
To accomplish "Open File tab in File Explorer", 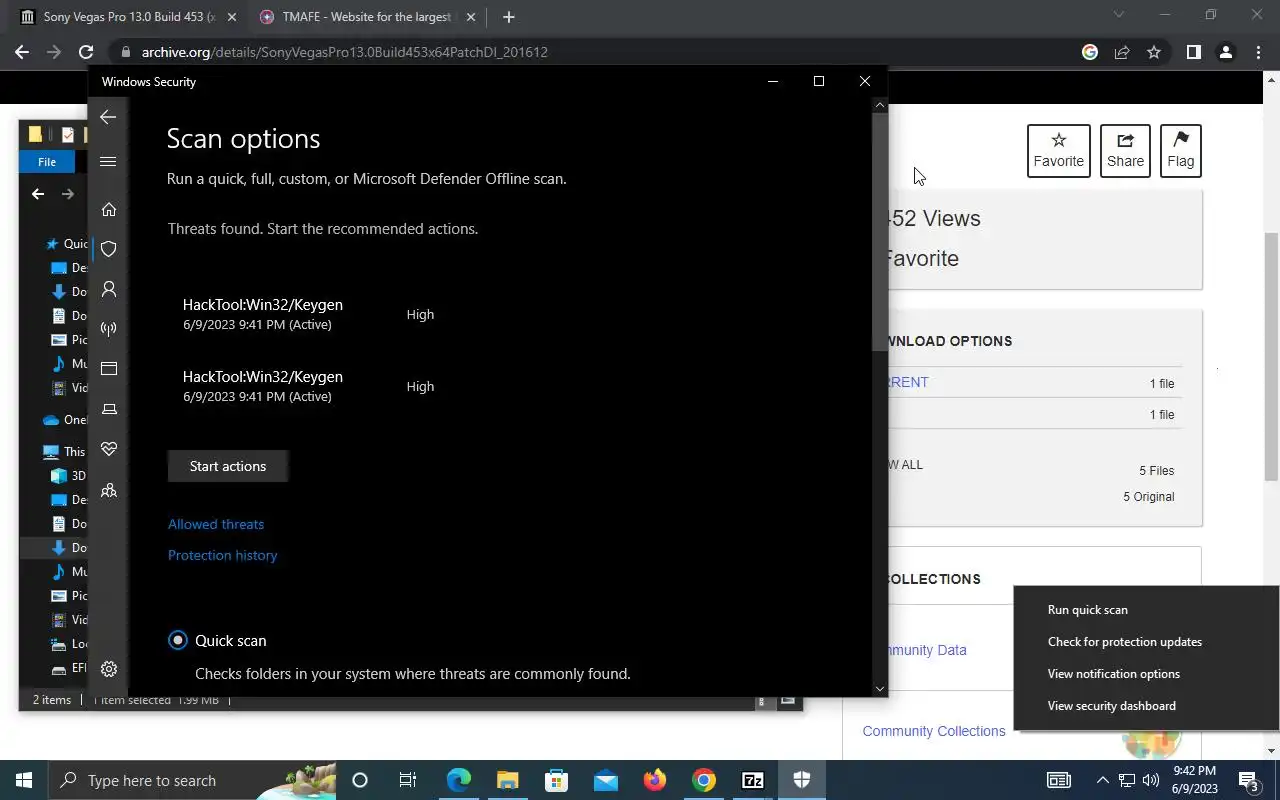I will click(47, 162).
